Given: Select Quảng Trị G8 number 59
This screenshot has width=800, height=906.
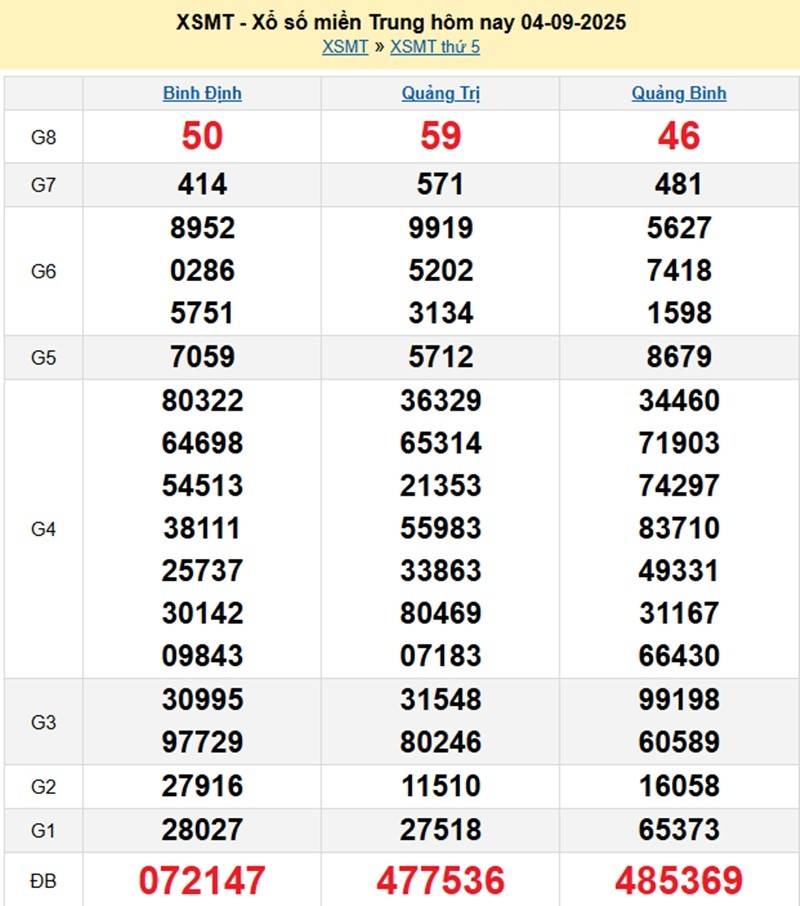Looking at the screenshot, I should pyautogui.click(x=440, y=136).
